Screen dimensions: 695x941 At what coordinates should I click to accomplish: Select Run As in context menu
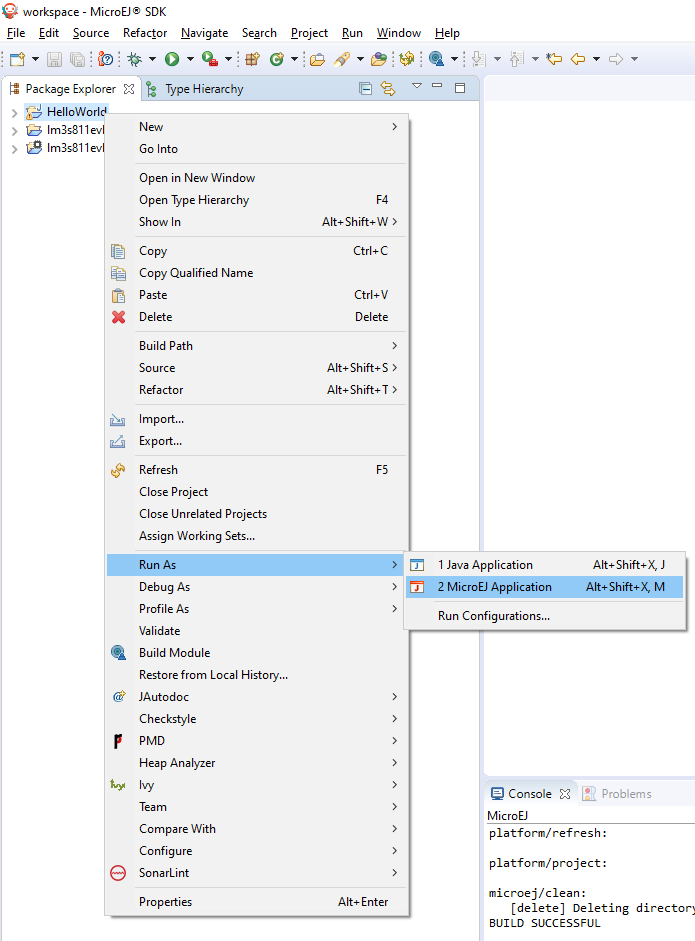[256, 565]
